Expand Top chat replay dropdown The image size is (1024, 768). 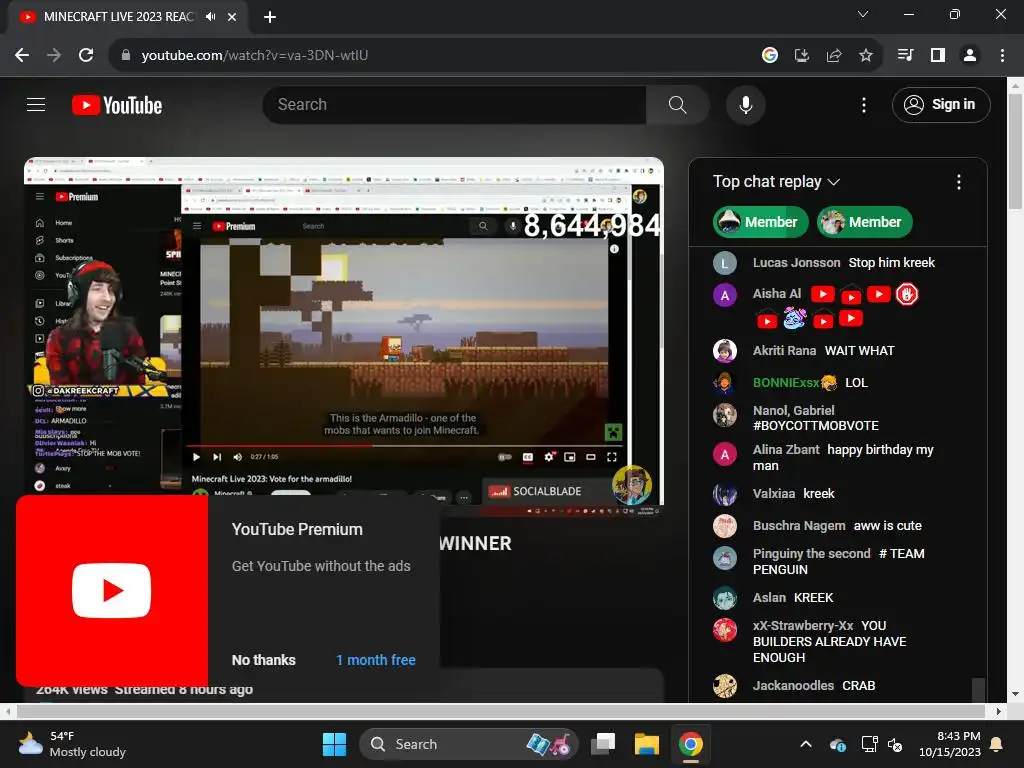coord(776,182)
